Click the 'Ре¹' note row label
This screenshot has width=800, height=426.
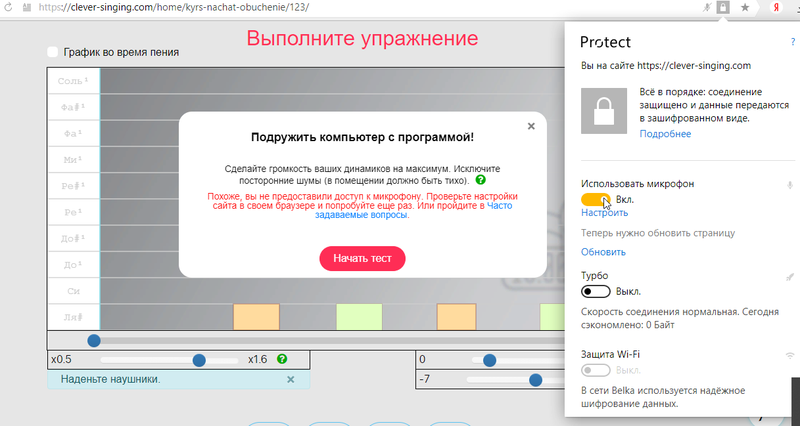73,212
